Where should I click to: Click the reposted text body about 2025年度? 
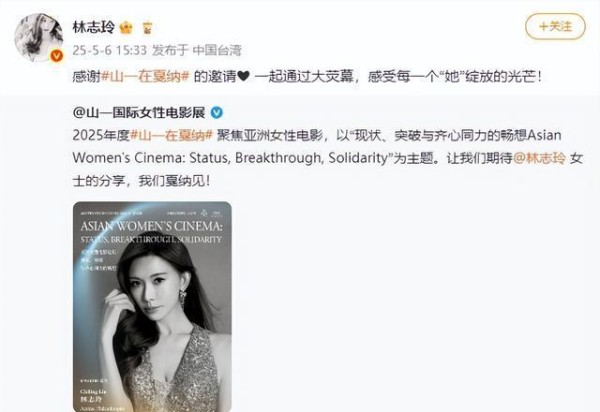click(x=328, y=158)
